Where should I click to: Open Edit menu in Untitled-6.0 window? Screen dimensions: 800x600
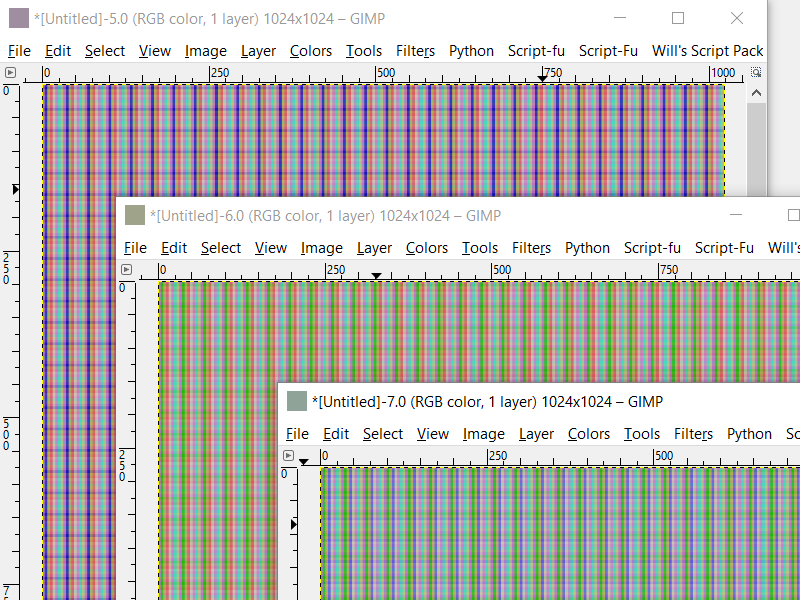coord(174,248)
